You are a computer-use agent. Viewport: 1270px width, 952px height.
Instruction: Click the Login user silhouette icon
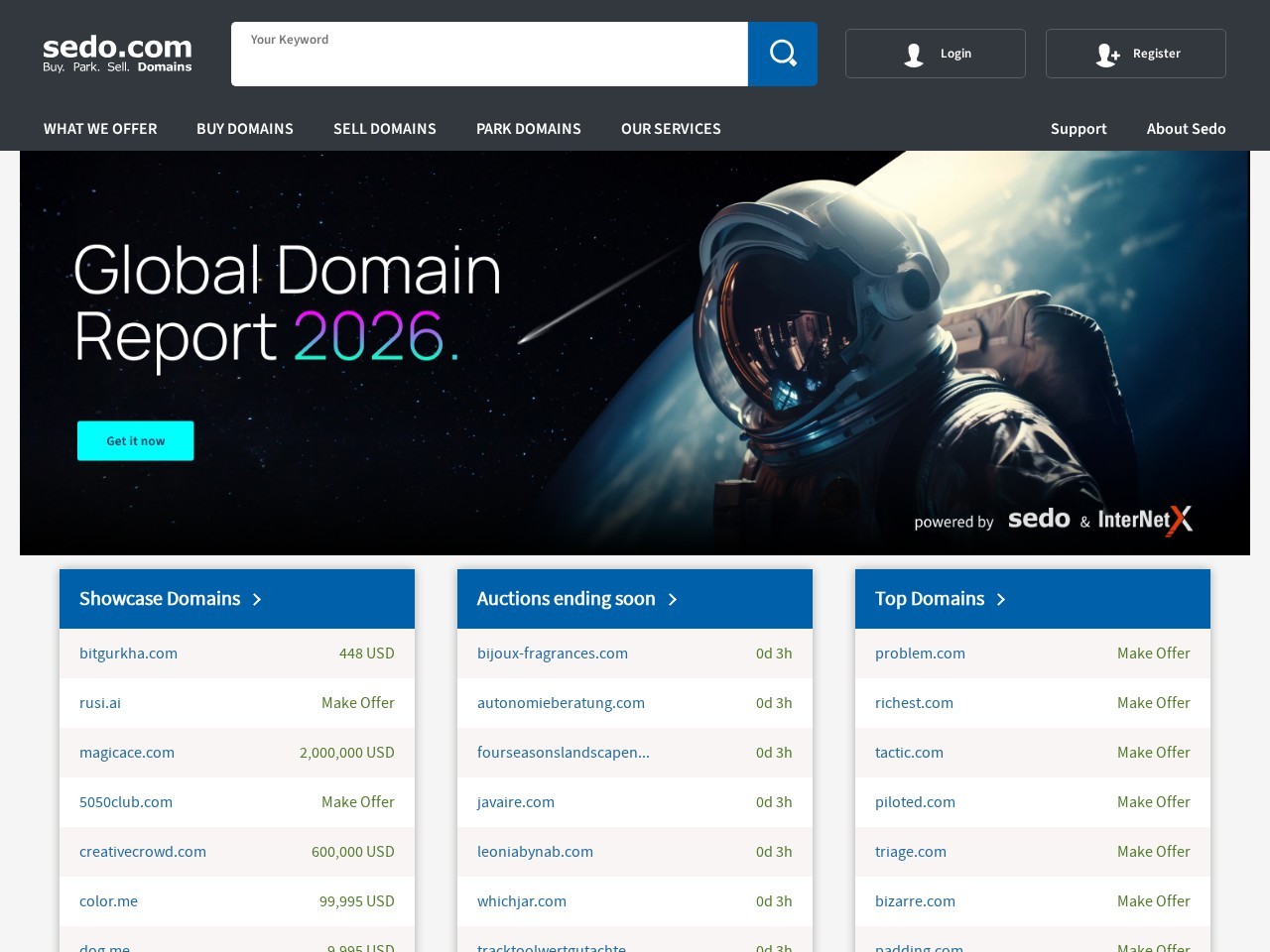(x=914, y=55)
